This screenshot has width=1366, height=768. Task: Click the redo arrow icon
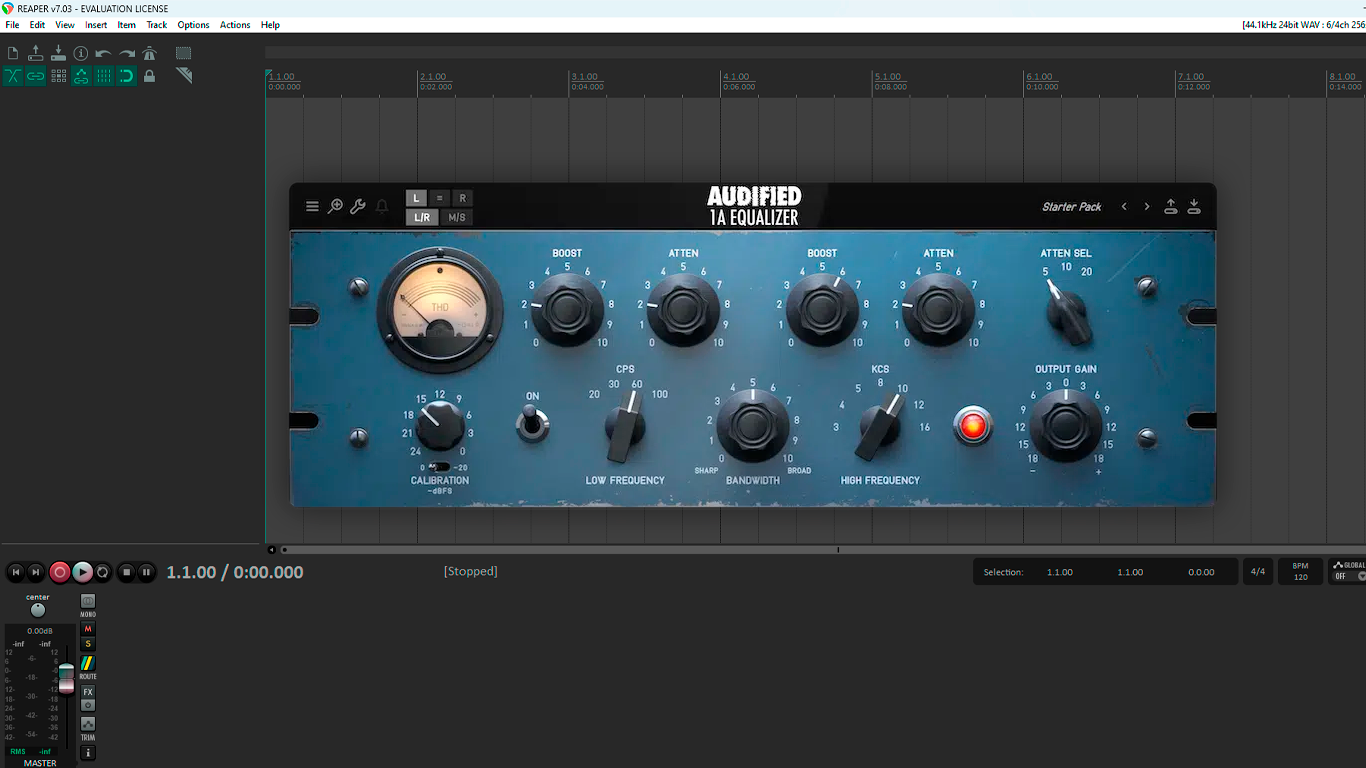127,53
